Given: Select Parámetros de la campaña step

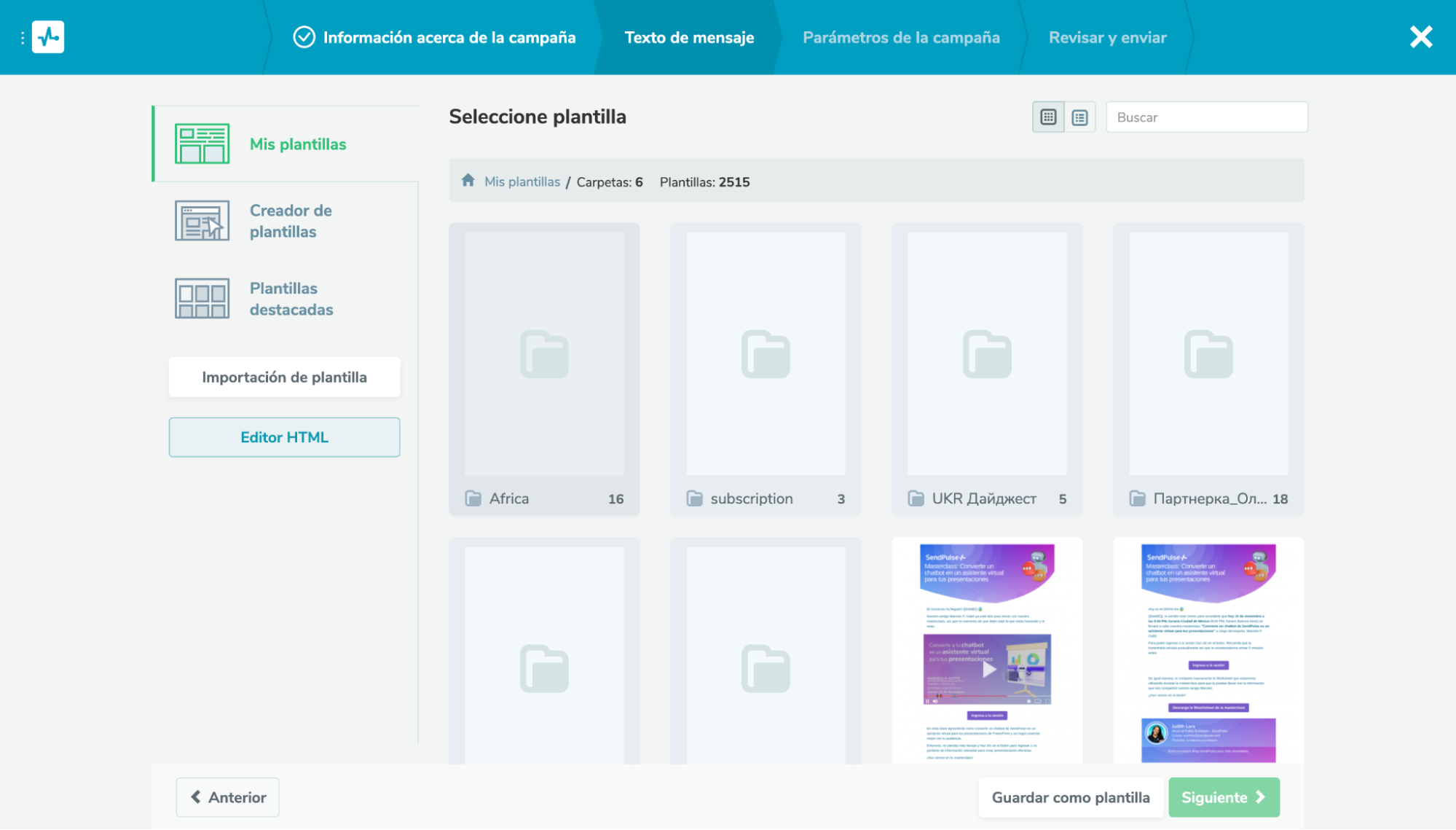Looking at the screenshot, I should pos(900,37).
